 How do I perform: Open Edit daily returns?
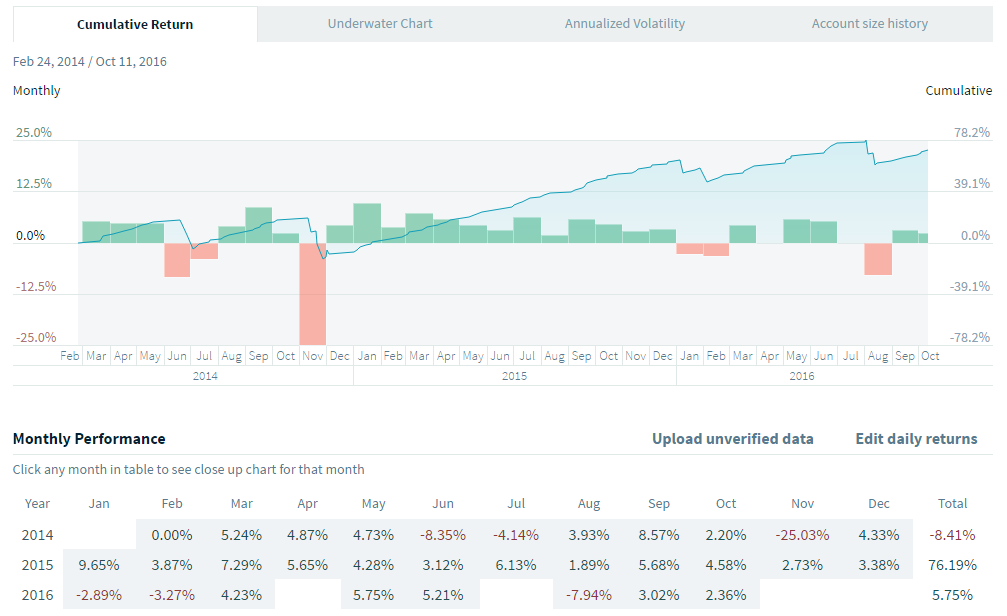pyautogui.click(x=916, y=438)
